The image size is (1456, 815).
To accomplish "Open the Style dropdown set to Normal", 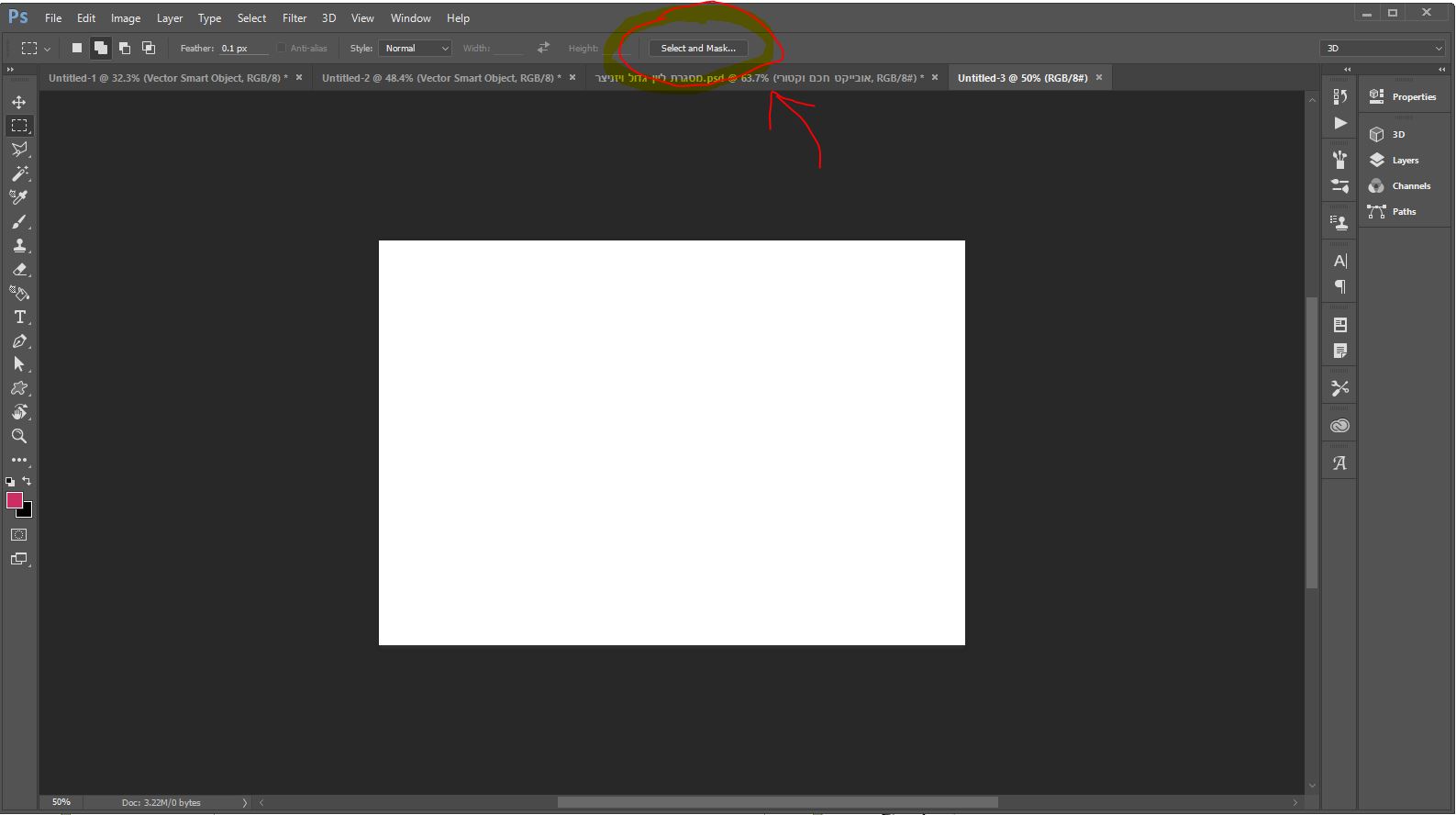I will point(416,49).
